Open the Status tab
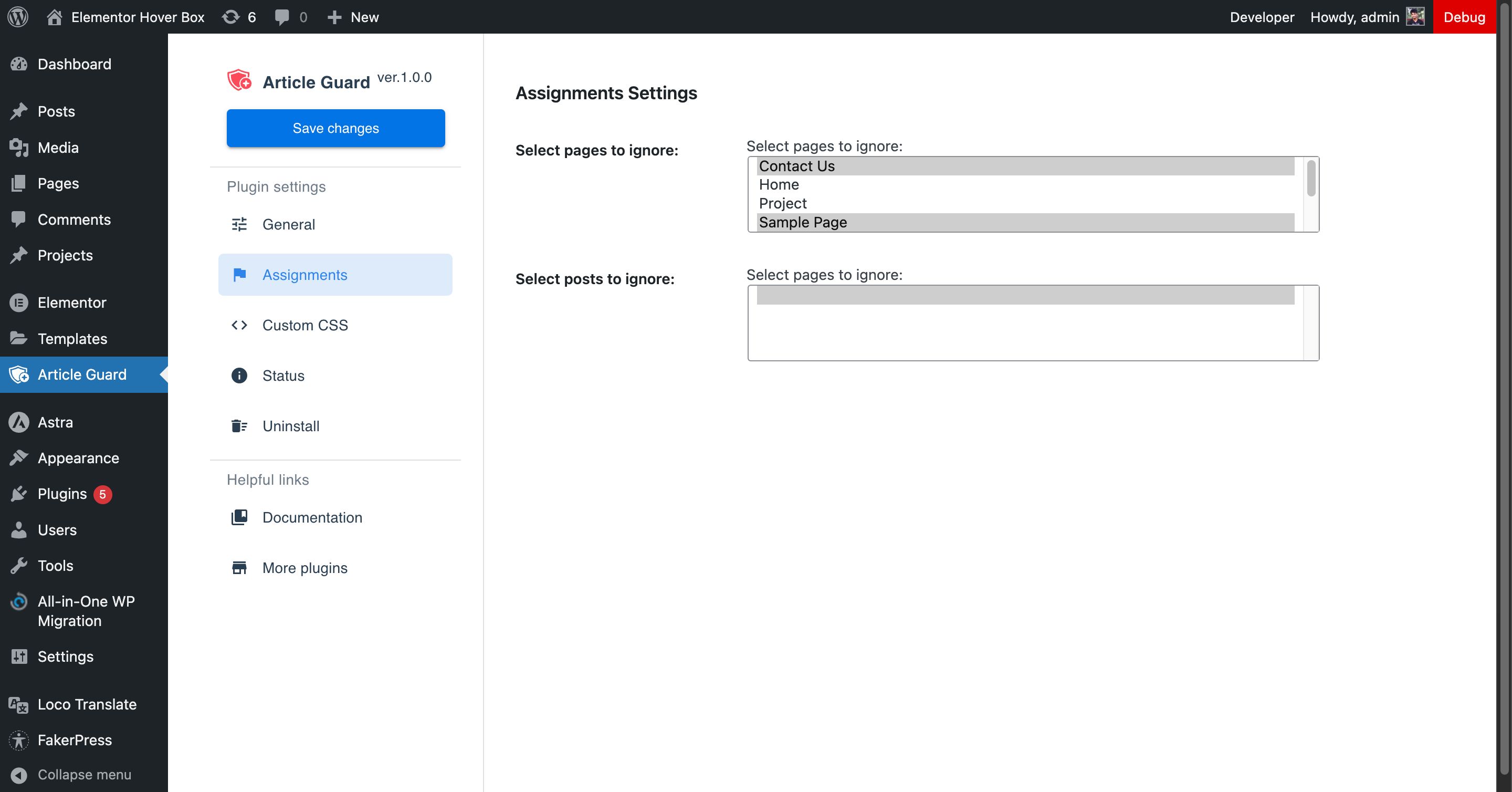The image size is (1512, 792). click(335, 376)
